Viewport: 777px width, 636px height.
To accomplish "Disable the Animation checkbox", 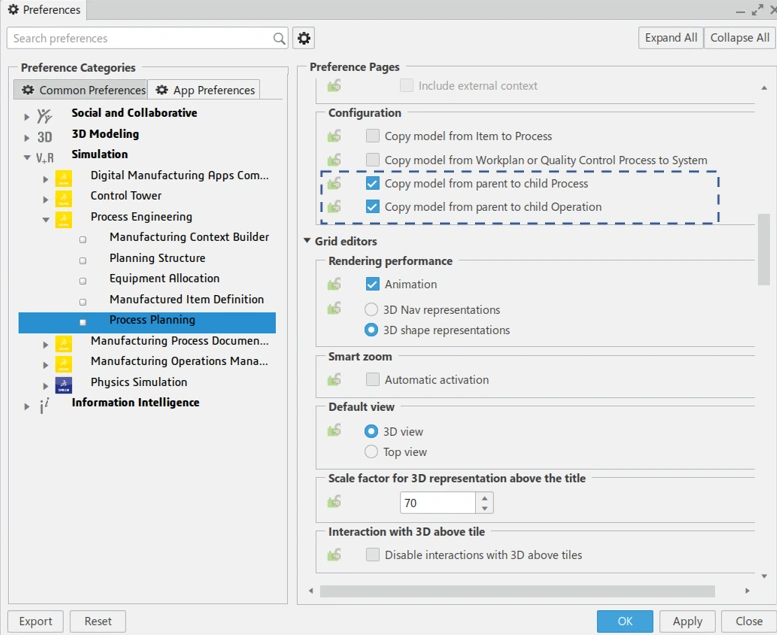I will (x=373, y=284).
